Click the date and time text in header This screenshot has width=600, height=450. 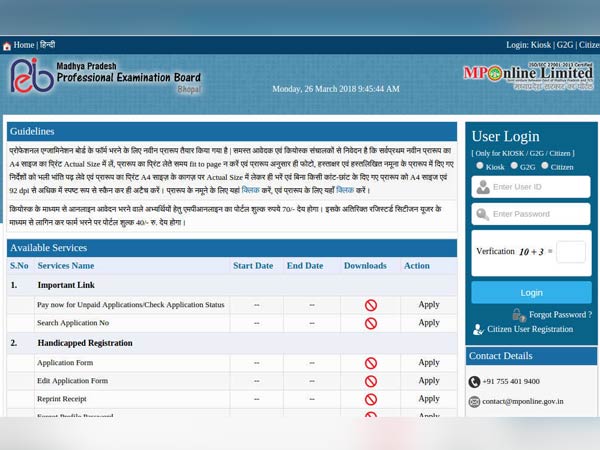point(336,89)
